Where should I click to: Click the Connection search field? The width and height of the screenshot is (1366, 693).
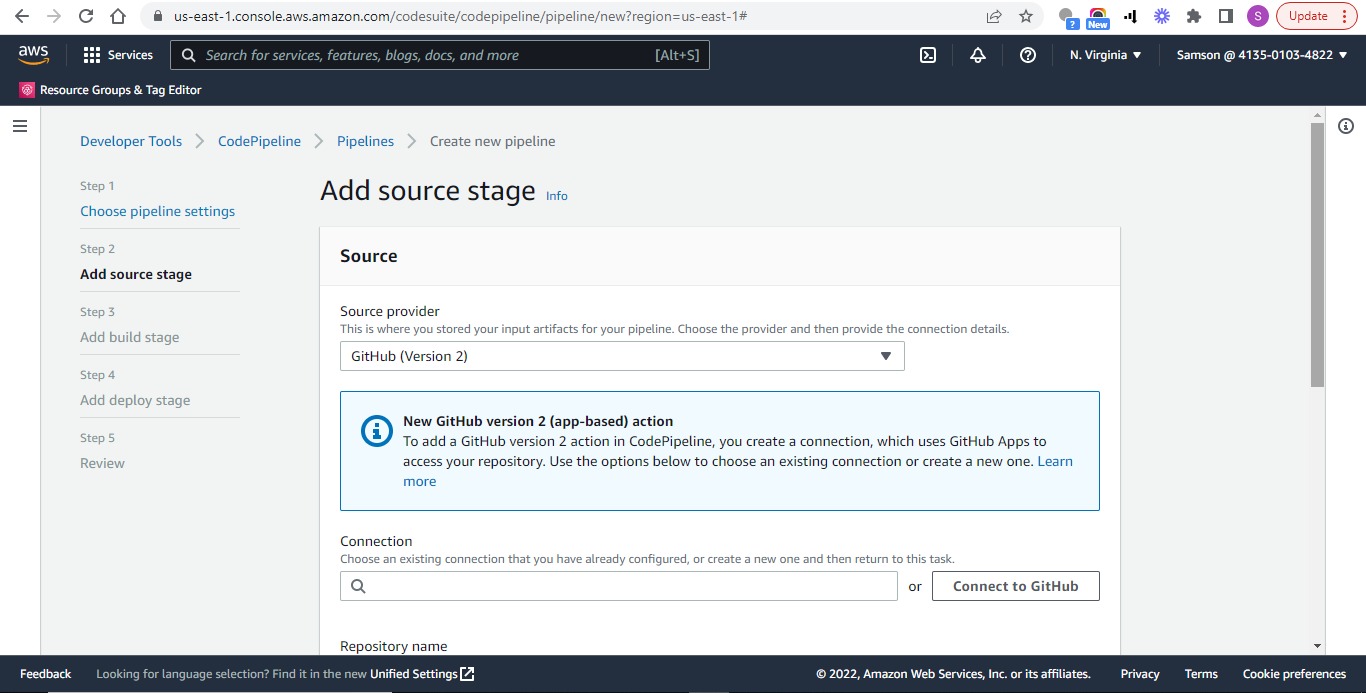619,586
